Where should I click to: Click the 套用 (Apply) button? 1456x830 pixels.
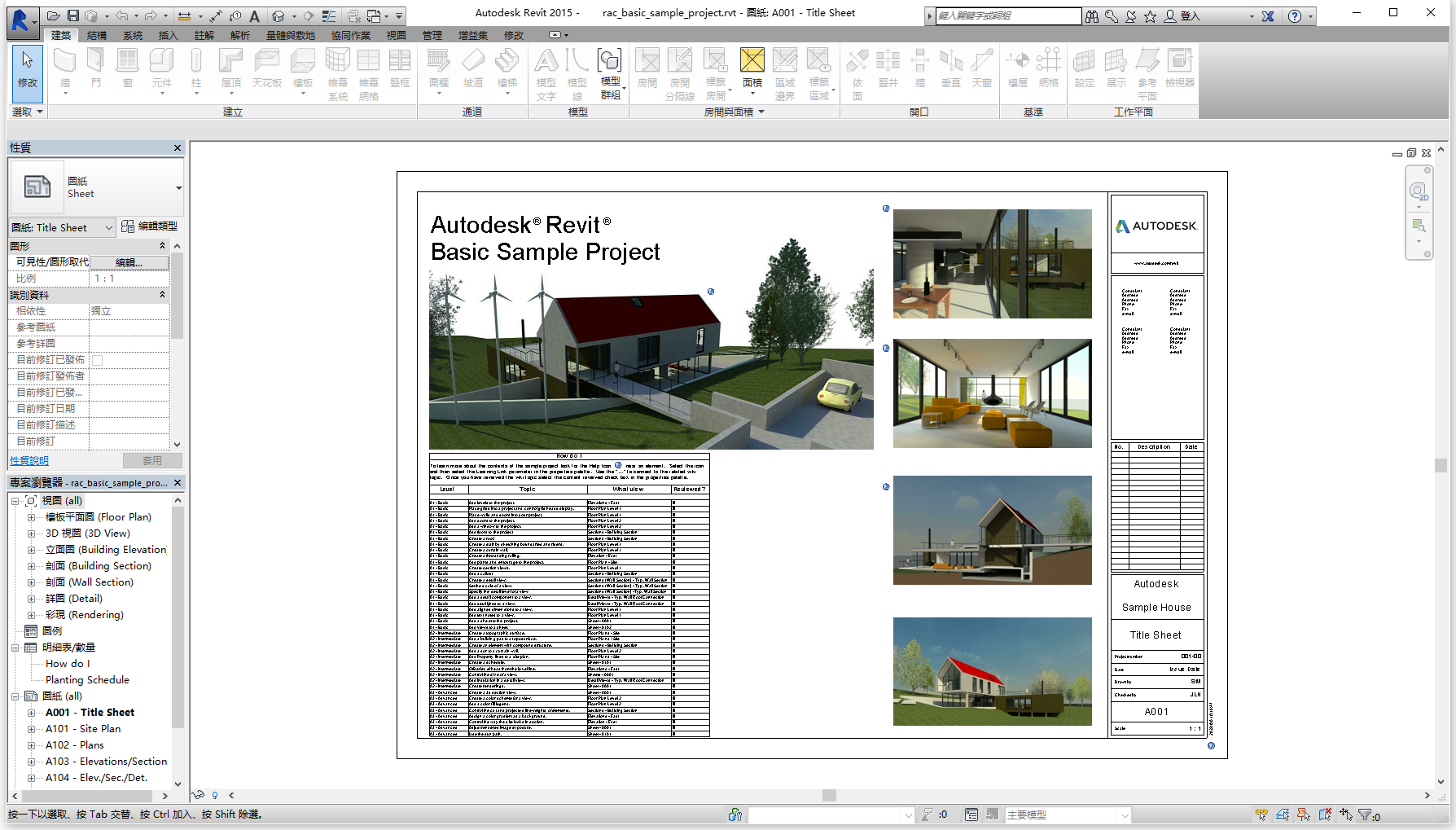tap(152, 460)
